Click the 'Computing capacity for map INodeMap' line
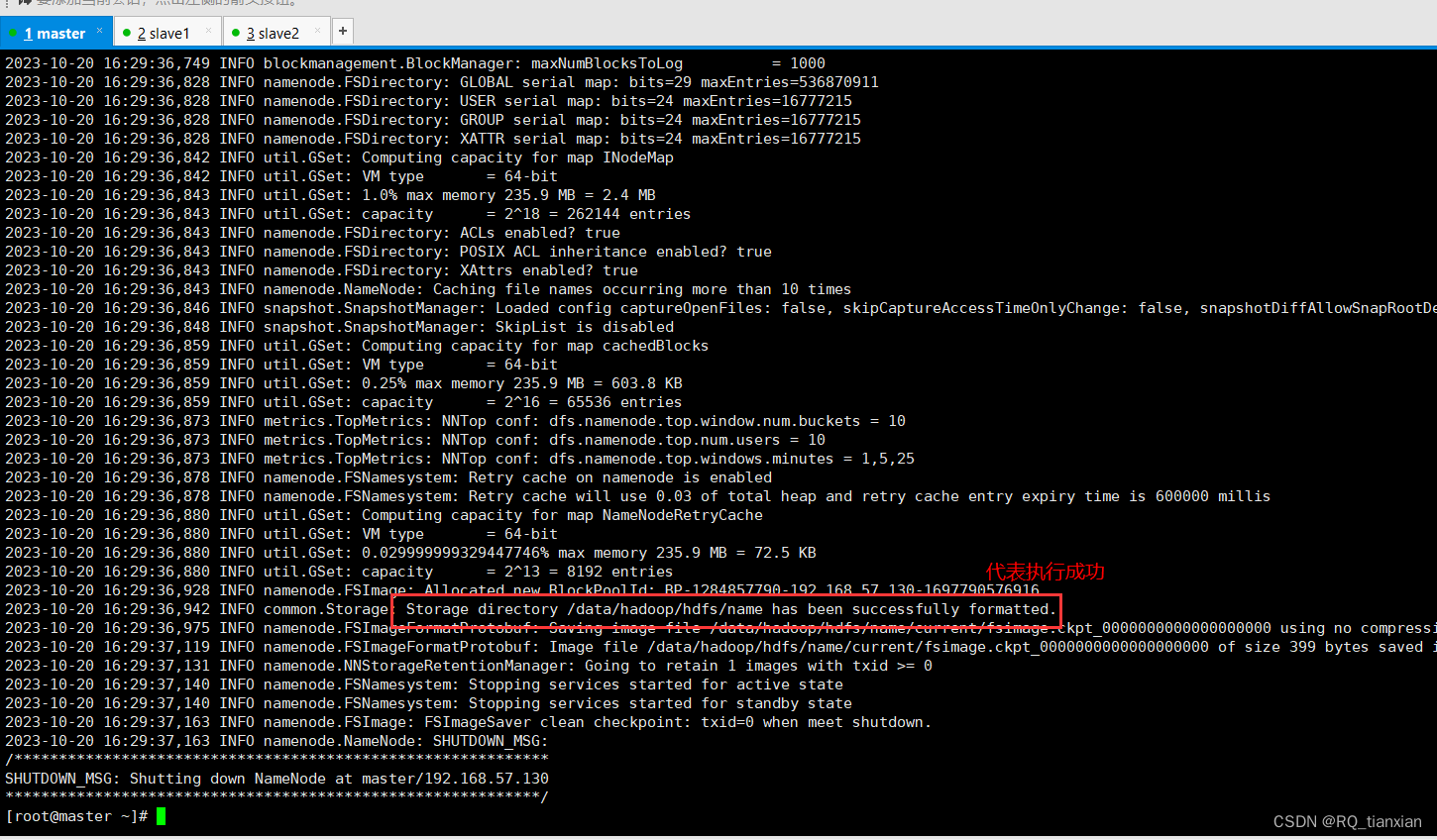This screenshot has width=1437, height=840. (x=339, y=157)
